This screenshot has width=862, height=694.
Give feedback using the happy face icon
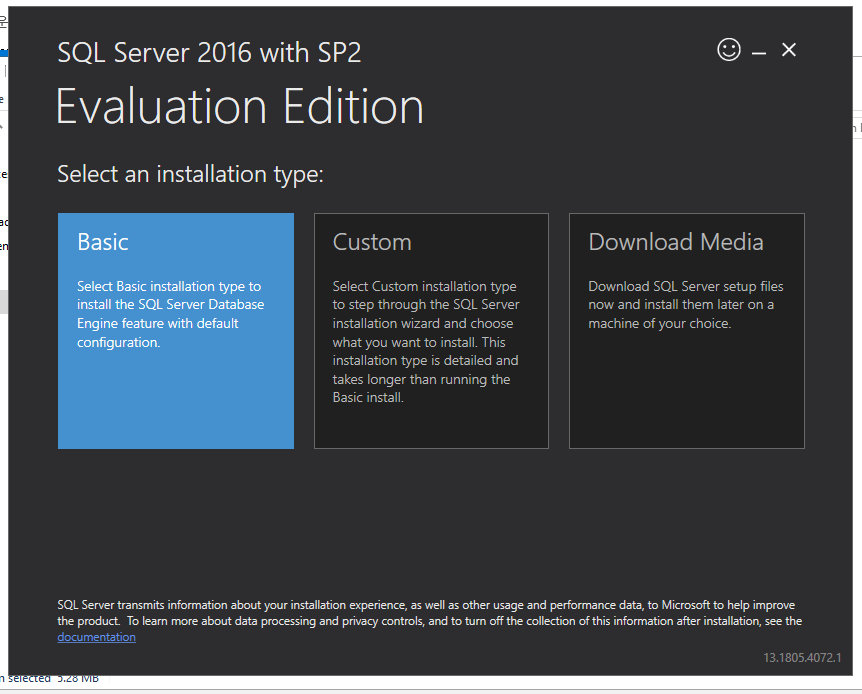[x=729, y=49]
